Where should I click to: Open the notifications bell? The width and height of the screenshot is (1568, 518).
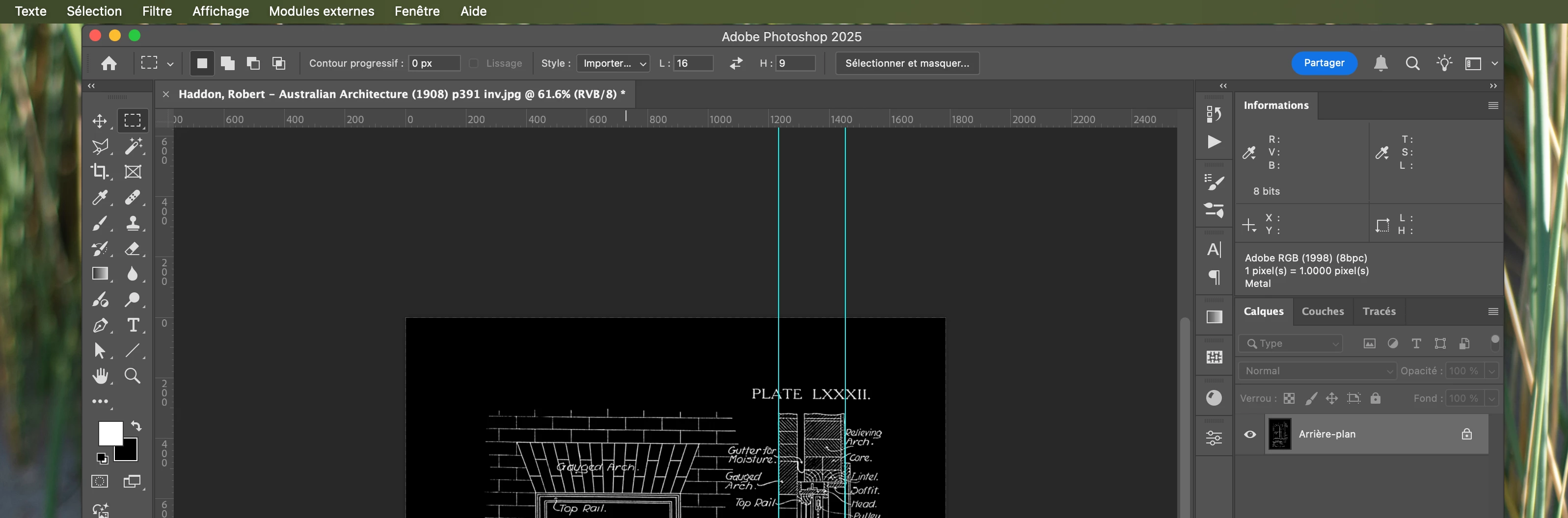[1380, 63]
